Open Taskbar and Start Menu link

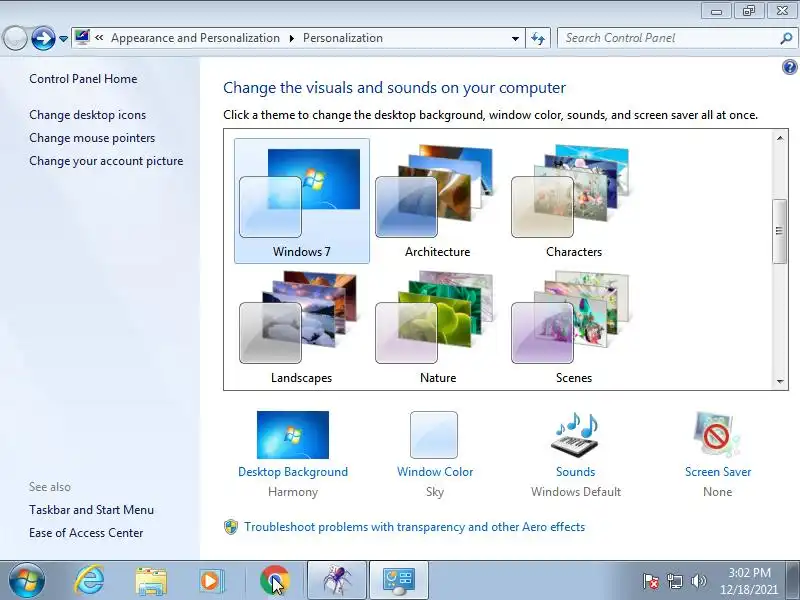click(x=91, y=510)
